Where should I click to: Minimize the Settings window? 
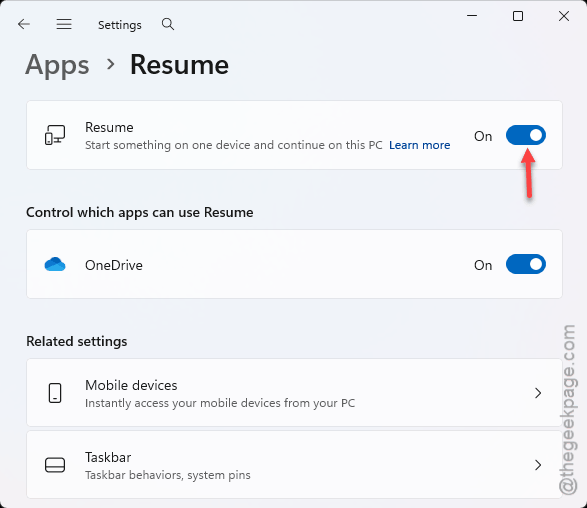click(472, 16)
